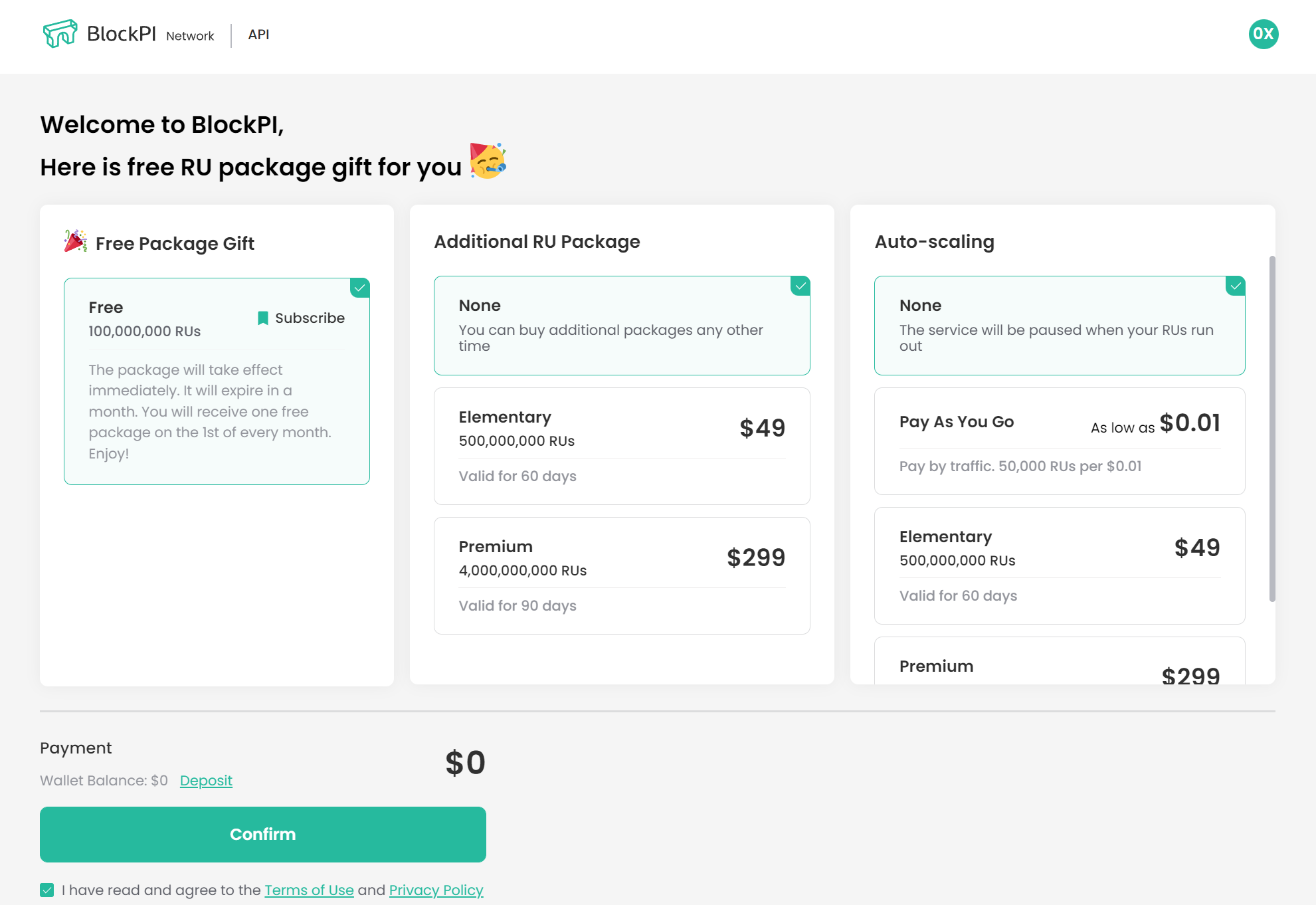Open the Deposit link

206,781
